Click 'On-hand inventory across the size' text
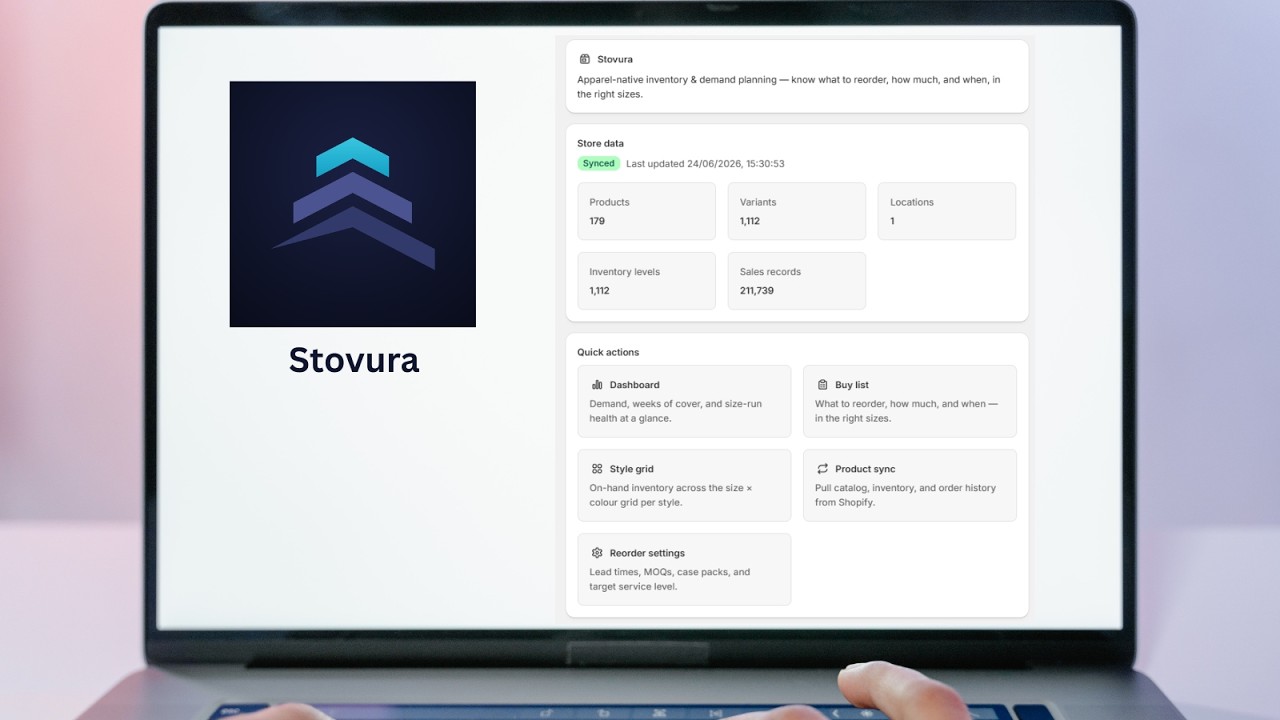The width and height of the screenshot is (1280, 720). [x=670, y=495]
